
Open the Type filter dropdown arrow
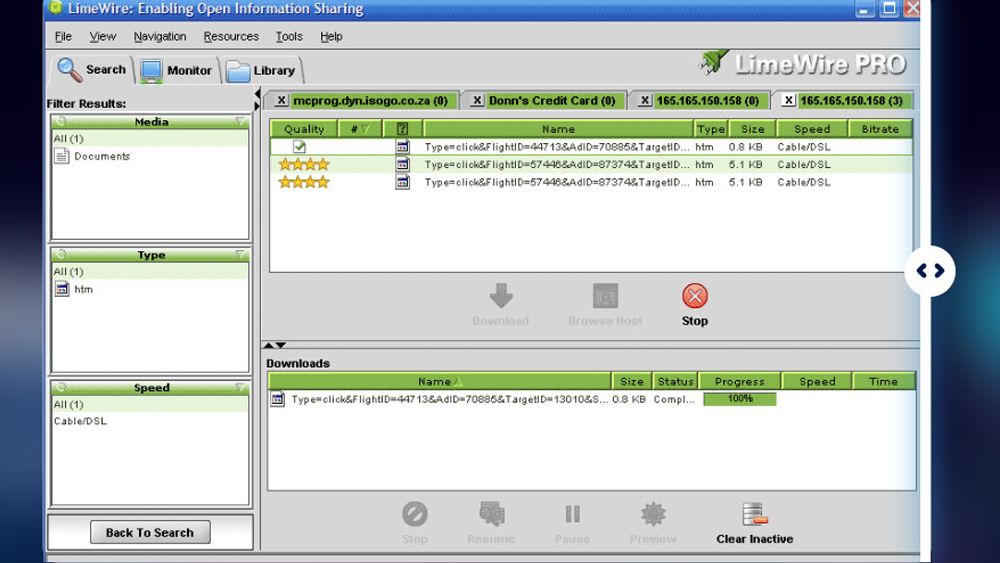click(x=240, y=254)
